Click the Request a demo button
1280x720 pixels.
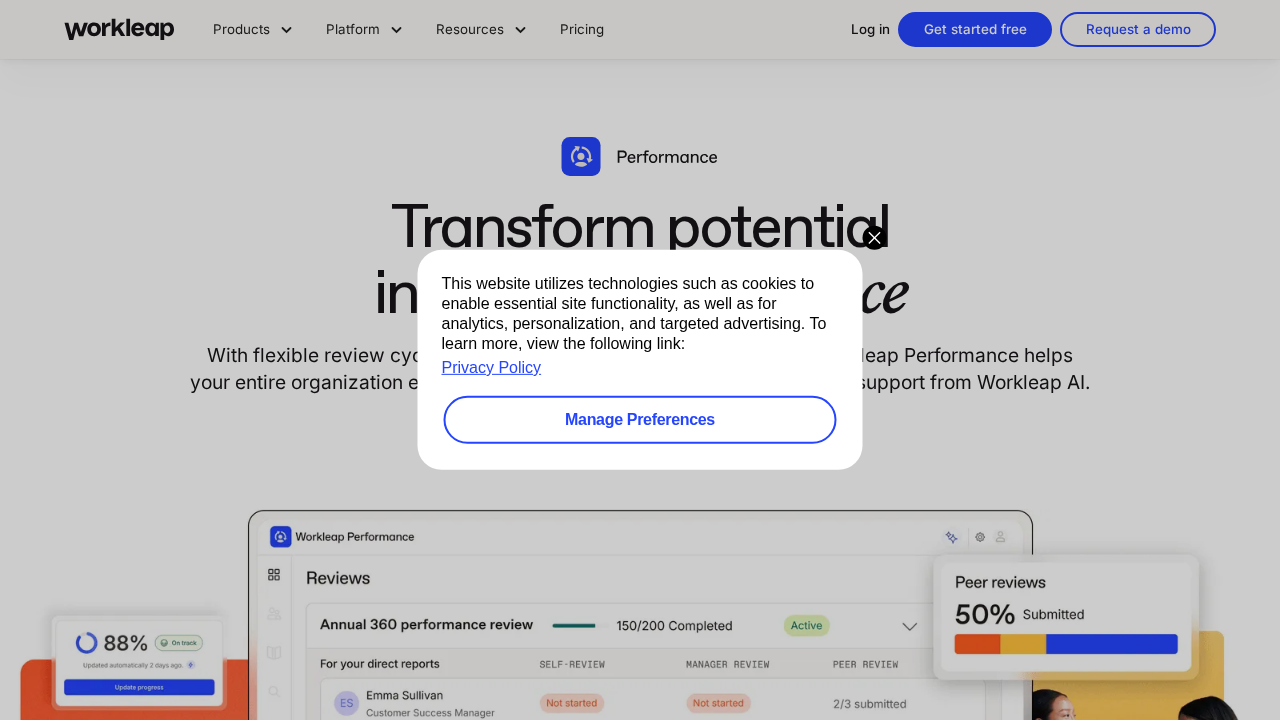click(x=1138, y=29)
